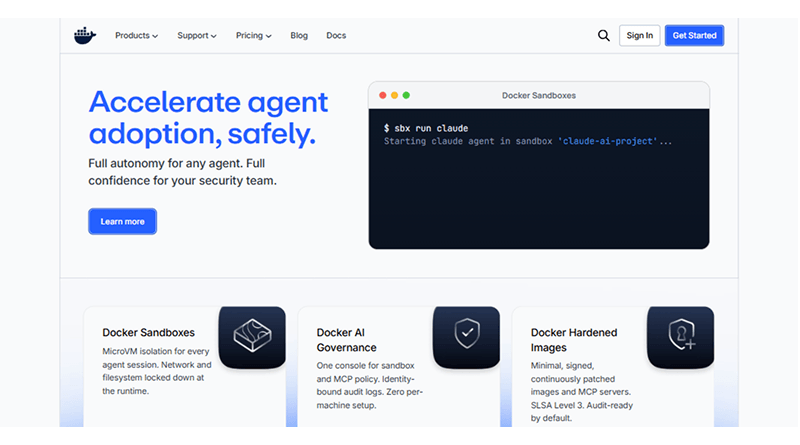Click the 'claude-ai-project' text in the terminal
This screenshot has width=800, height=445.
(607, 141)
